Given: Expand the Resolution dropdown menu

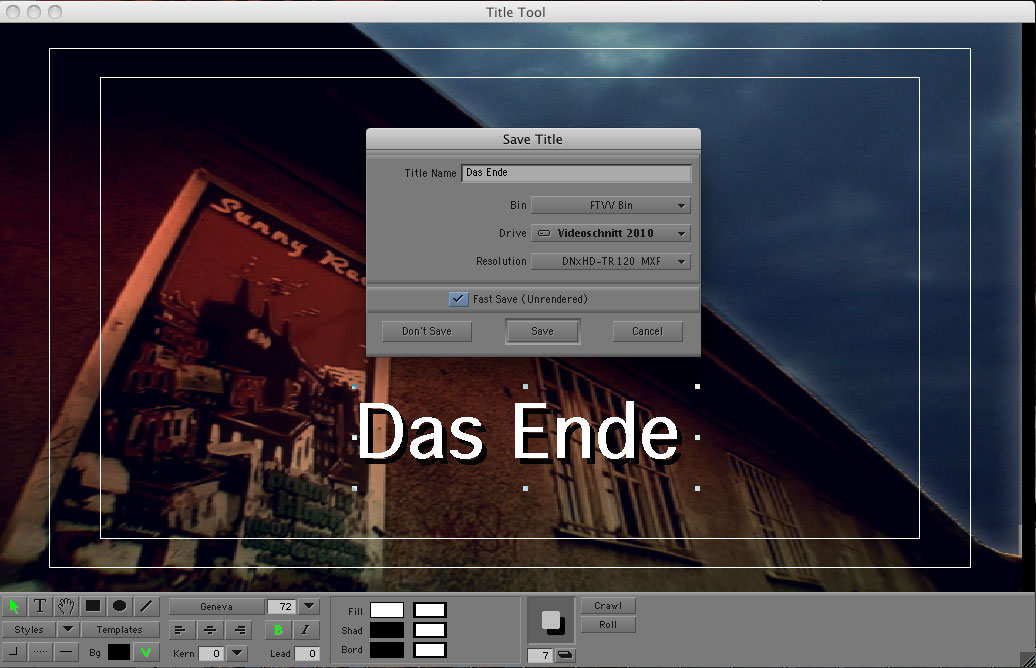Looking at the screenshot, I should (610, 261).
